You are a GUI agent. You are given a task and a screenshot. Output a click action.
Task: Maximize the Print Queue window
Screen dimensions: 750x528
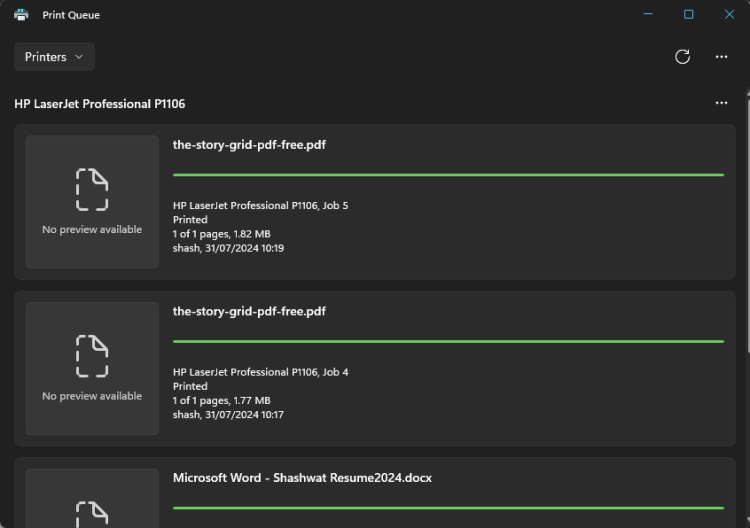pos(688,15)
